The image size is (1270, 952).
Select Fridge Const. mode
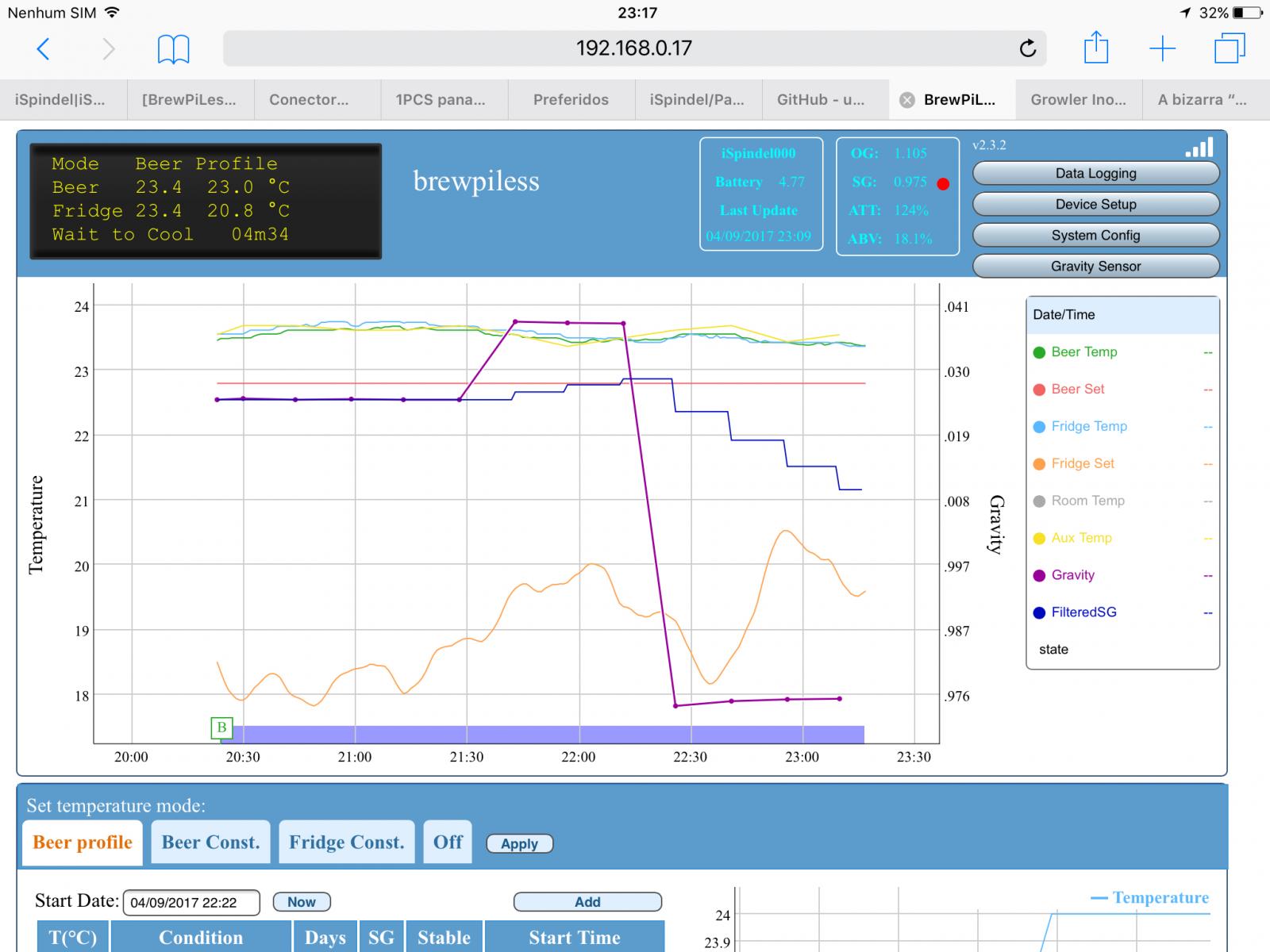click(347, 843)
